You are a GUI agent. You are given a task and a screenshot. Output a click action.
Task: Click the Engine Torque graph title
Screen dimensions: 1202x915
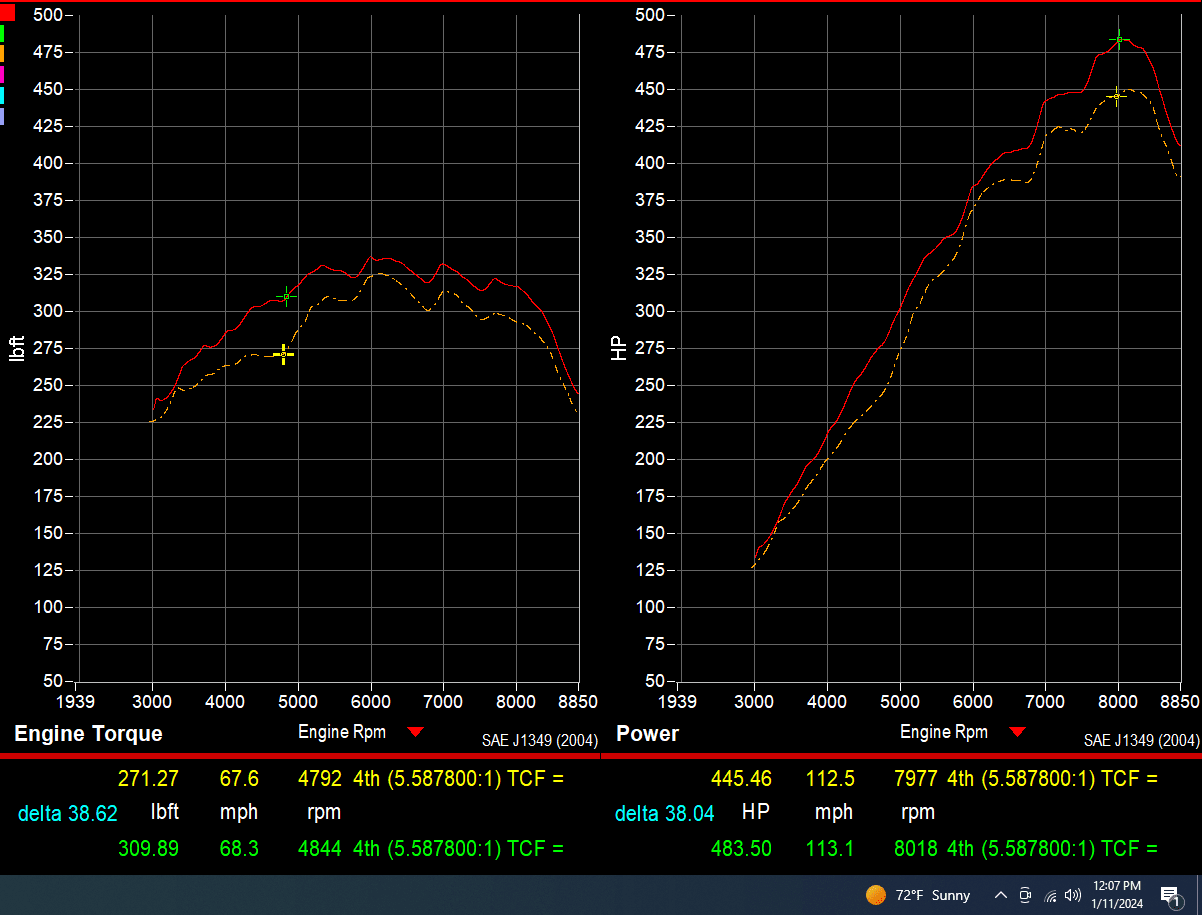coord(88,734)
